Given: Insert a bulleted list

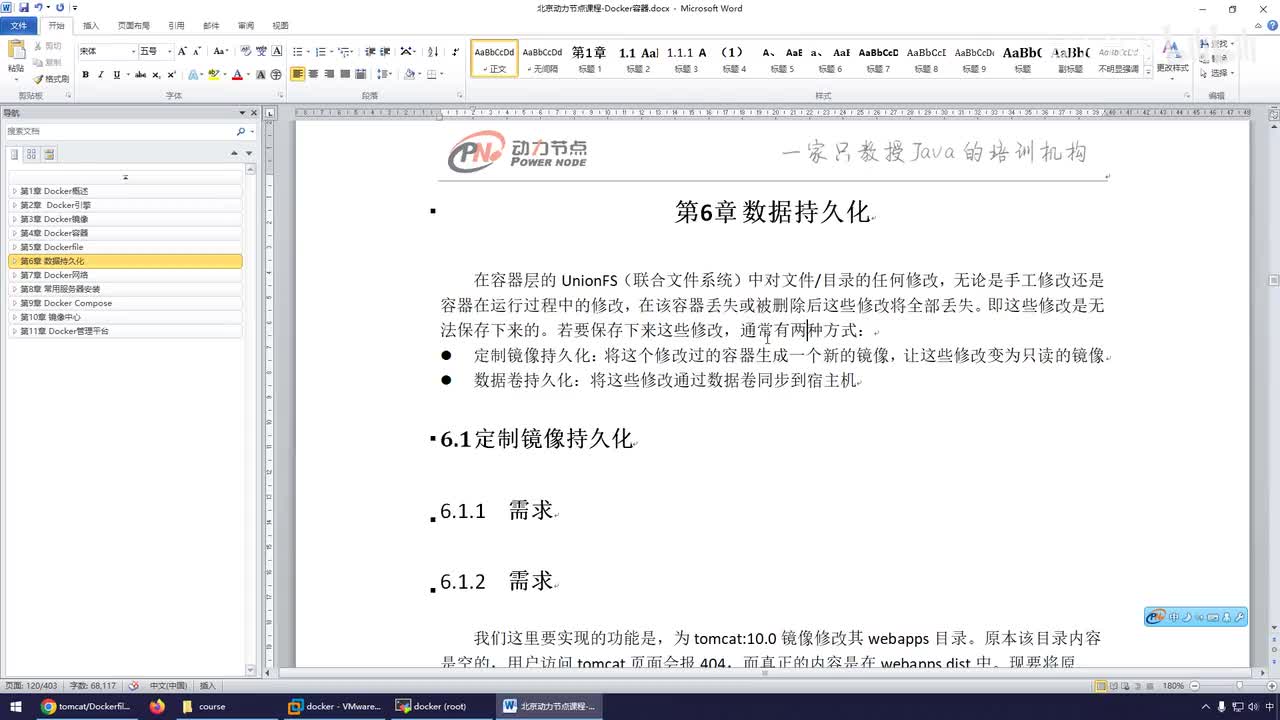Looking at the screenshot, I should 298,51.
